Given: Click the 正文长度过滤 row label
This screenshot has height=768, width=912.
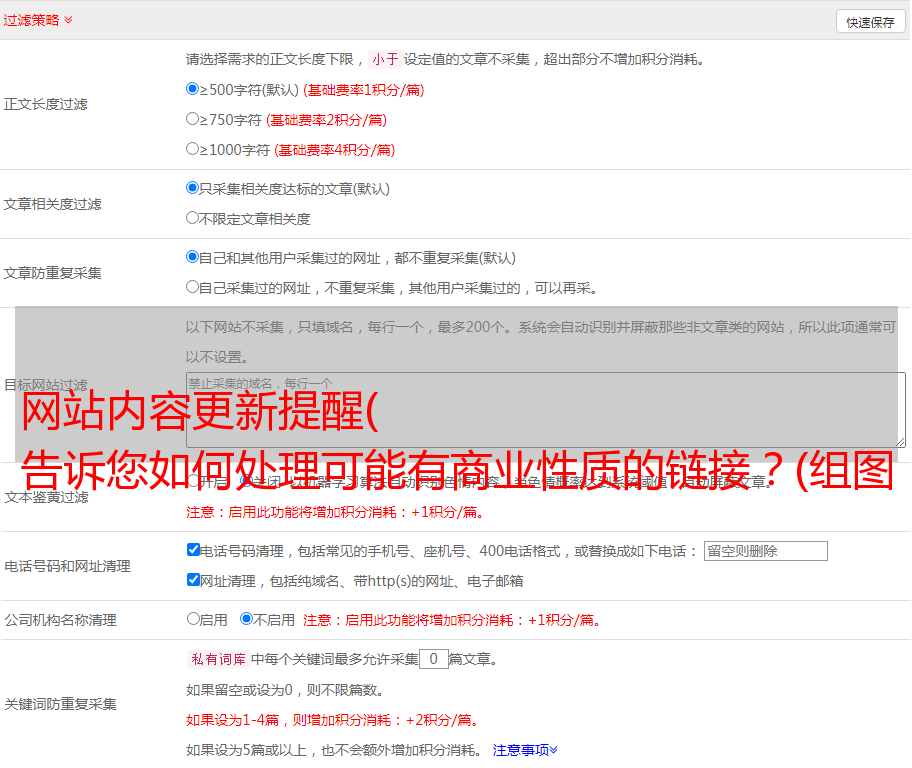Looking at the screenshot, I should click(x=45, y=104).
